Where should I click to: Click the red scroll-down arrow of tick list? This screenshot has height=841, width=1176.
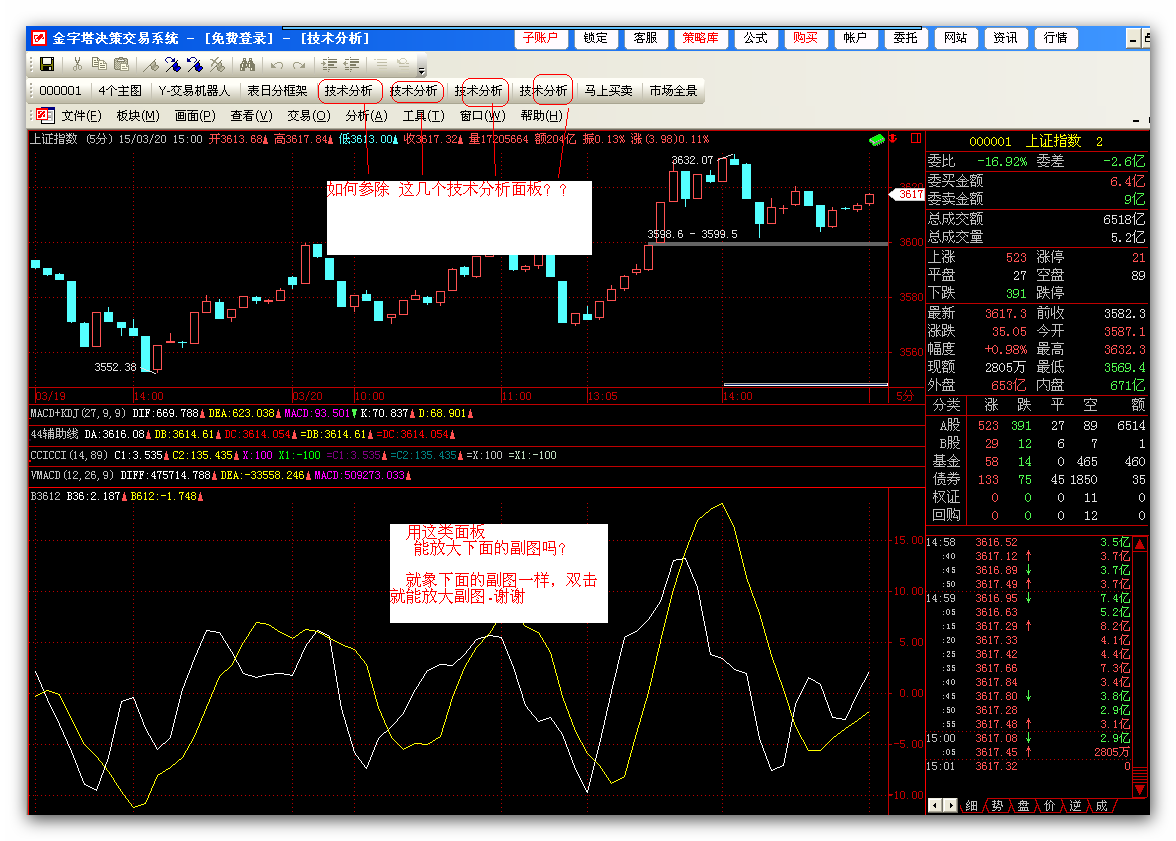point(1140,789)
